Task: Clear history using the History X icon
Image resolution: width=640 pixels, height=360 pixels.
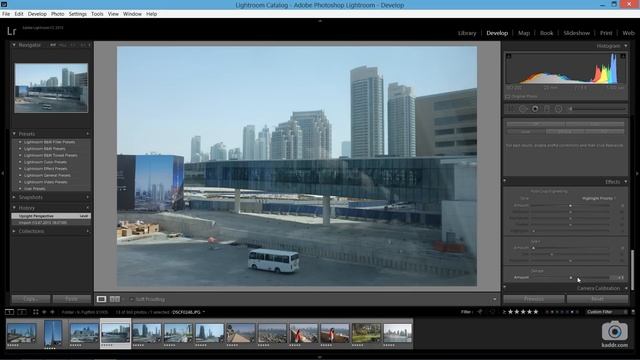Action: click(88, 208)
